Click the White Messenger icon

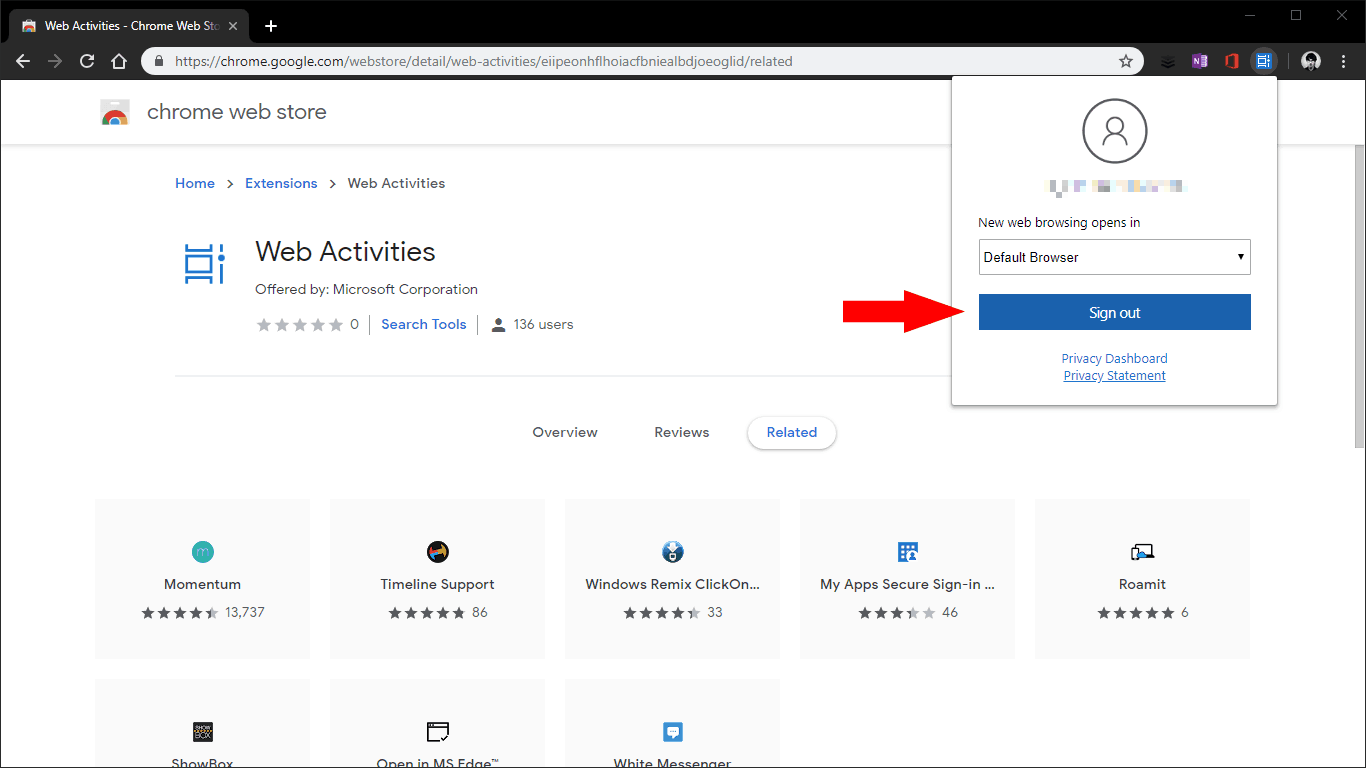point(673,731)
